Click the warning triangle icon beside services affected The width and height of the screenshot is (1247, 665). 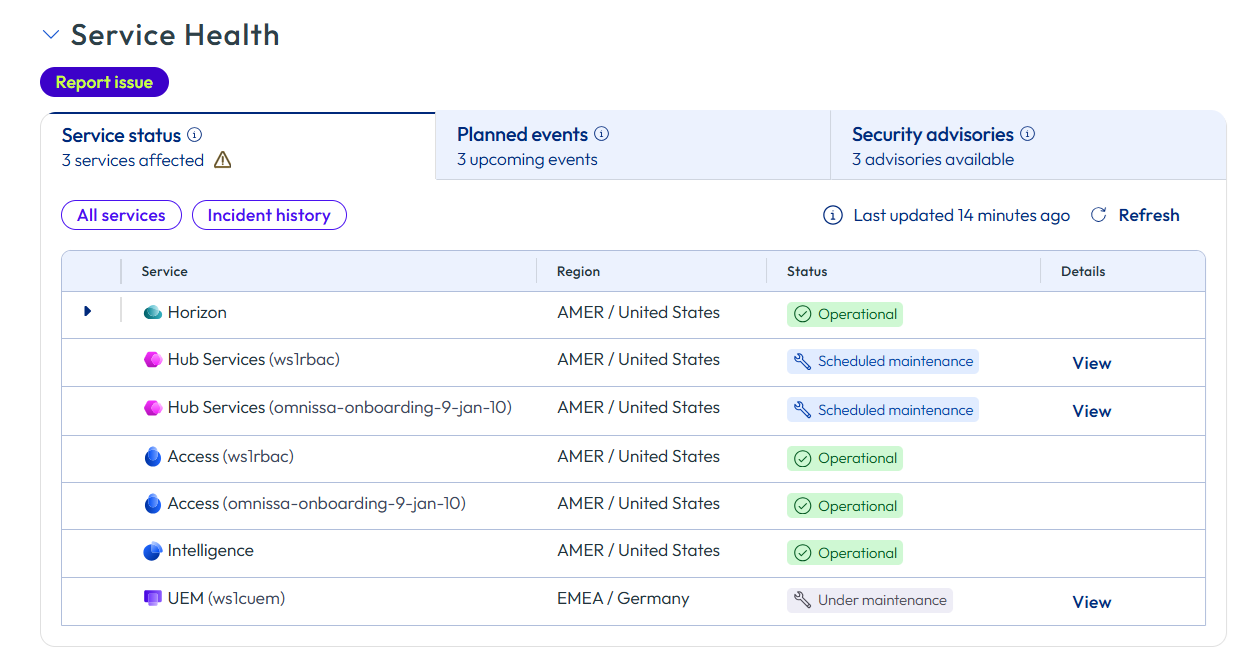tap(223, 160)
